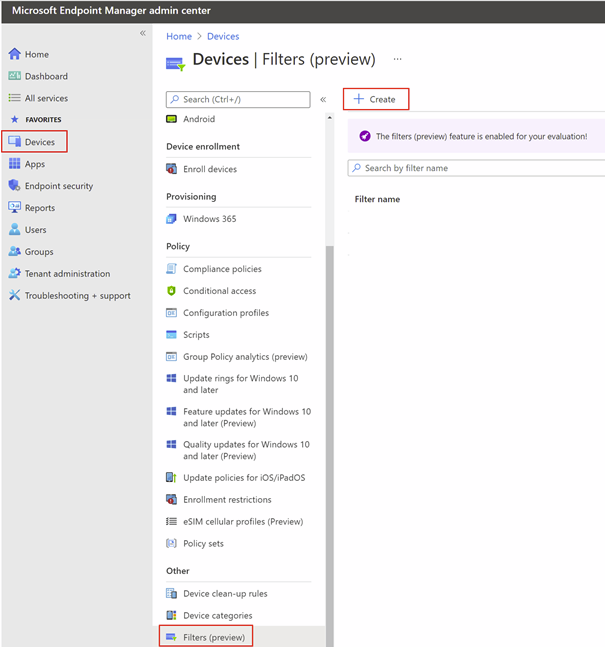Click the Scripts icon
The height and width of the screenshot is (647, 605).
click(171, 335)
